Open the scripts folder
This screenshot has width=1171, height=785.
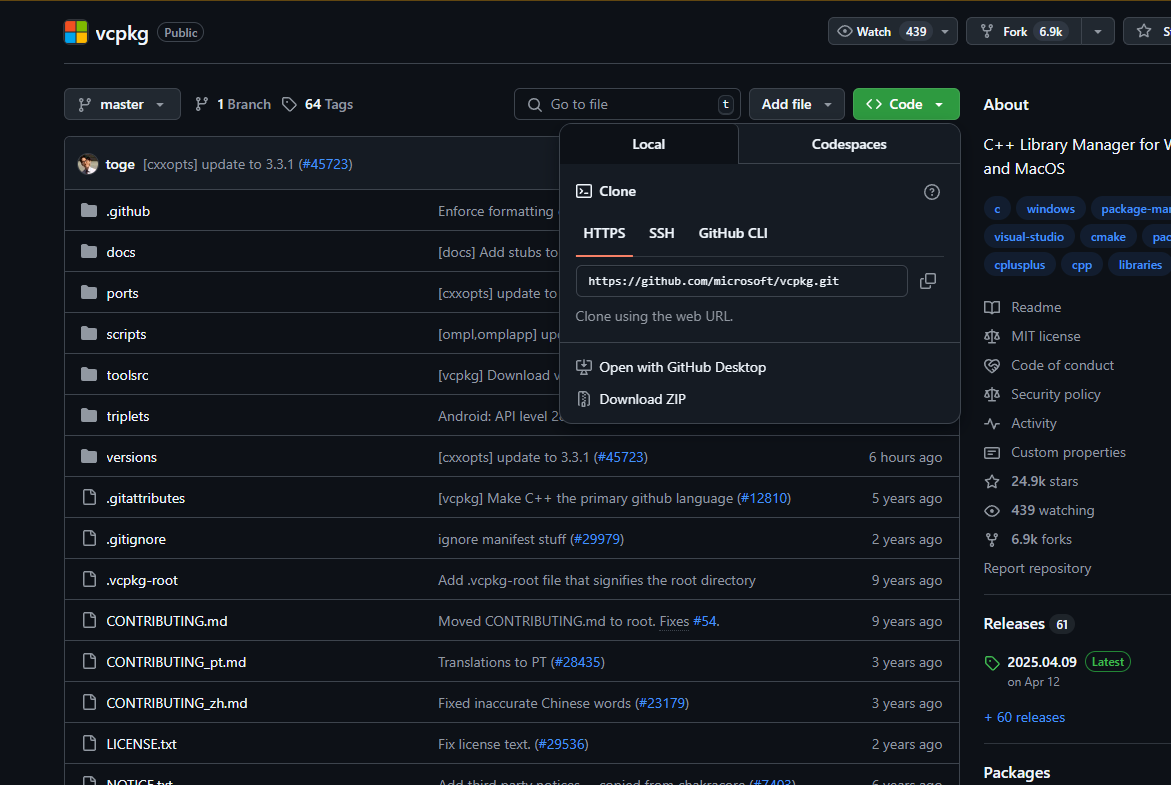point(126,335)
